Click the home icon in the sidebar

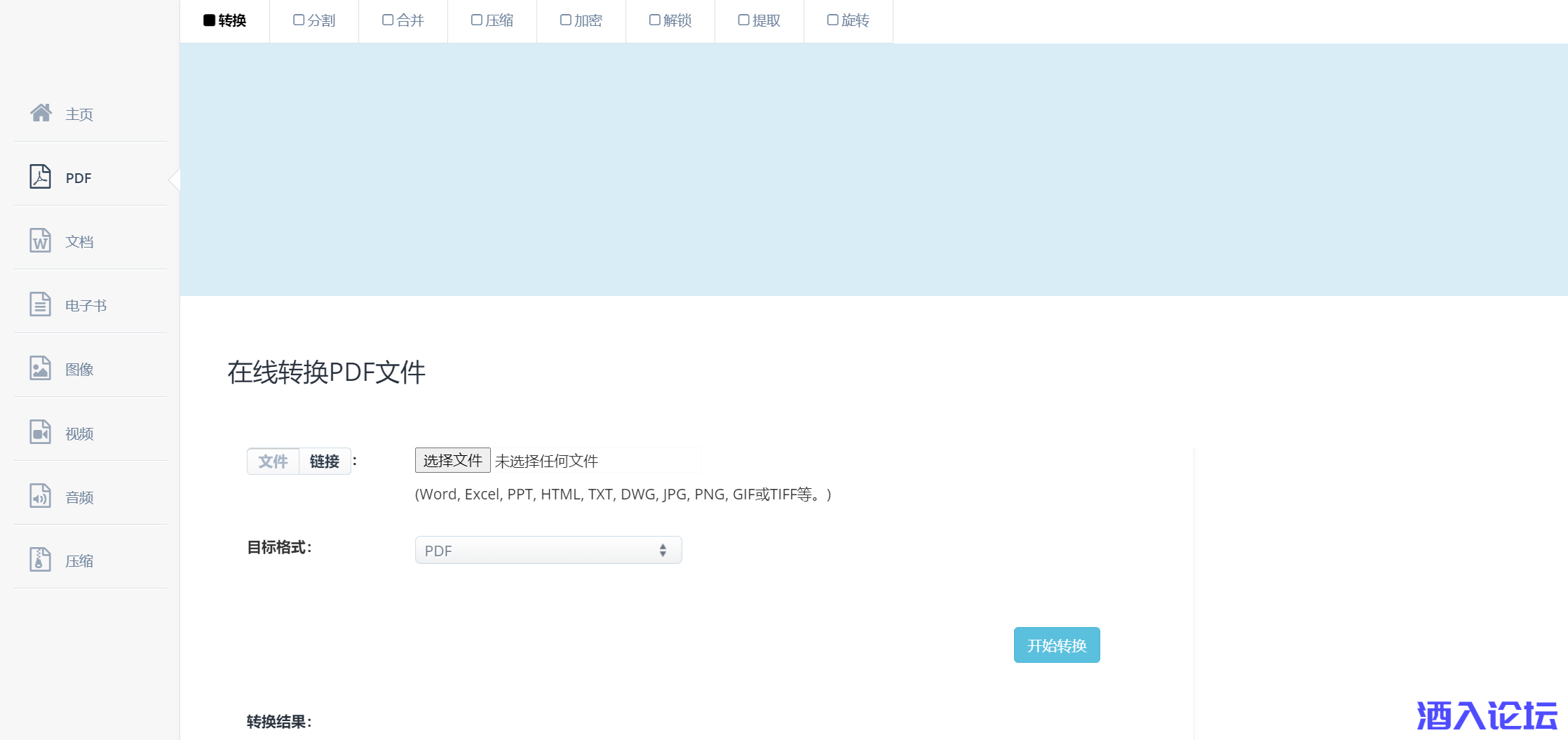pyautogui.click(x=41, y=113)
